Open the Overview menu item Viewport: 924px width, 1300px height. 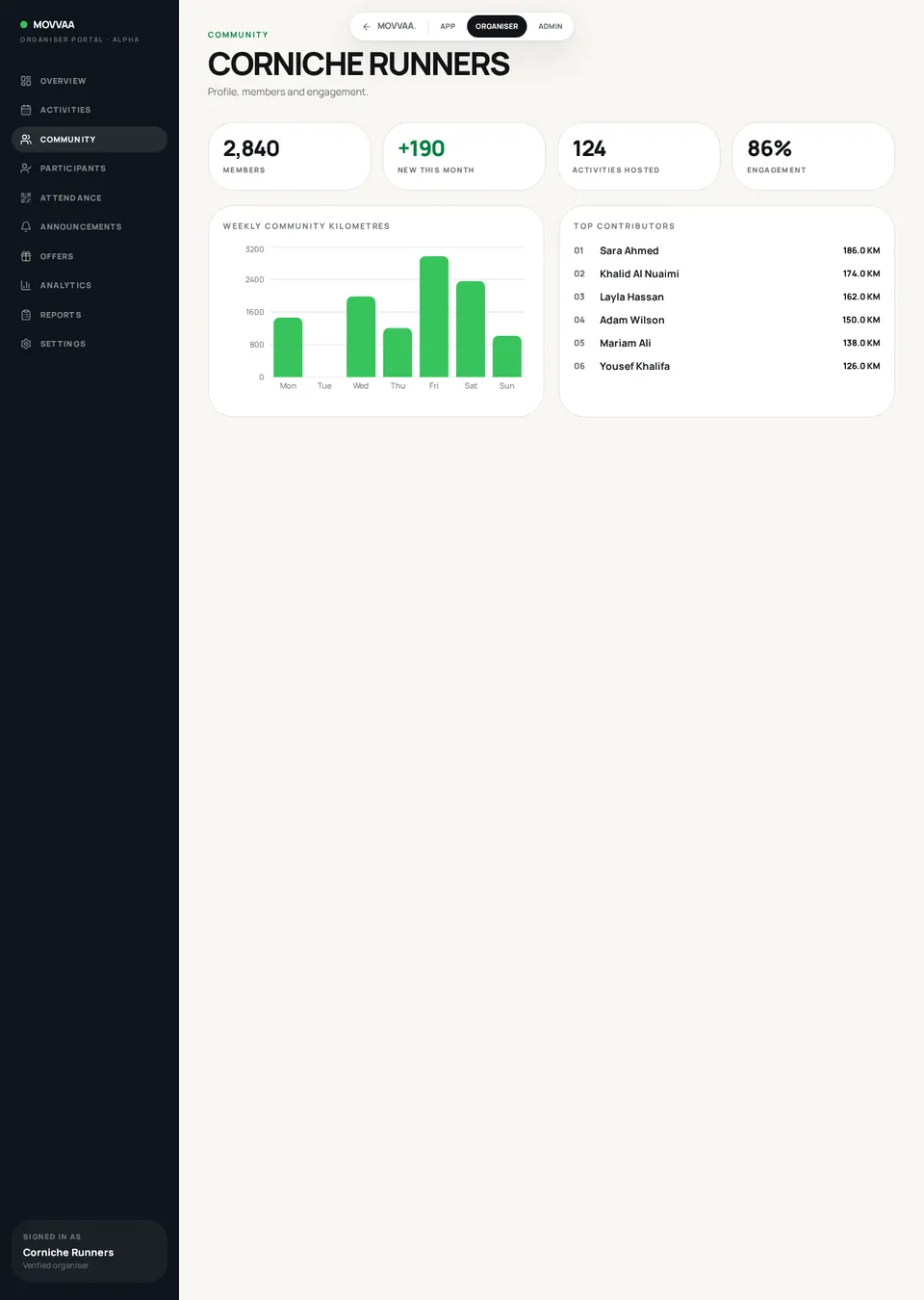pos(90,81)
